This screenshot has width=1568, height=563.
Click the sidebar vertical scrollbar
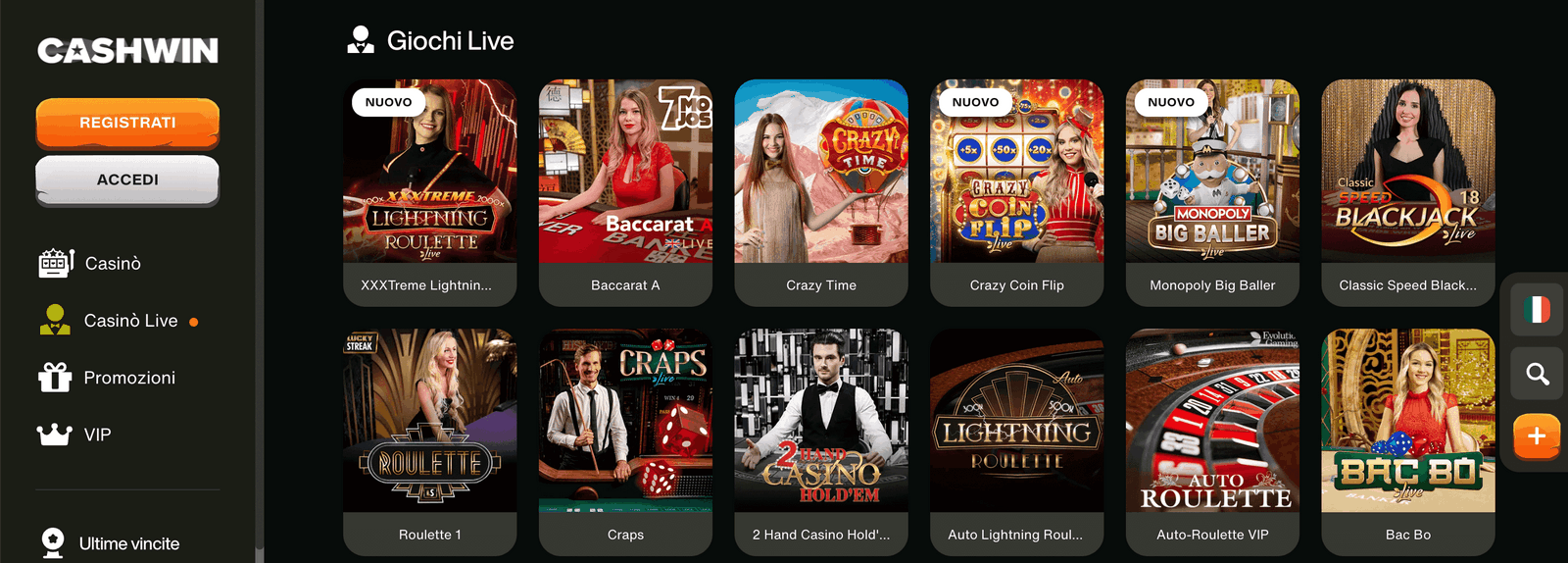259,281
